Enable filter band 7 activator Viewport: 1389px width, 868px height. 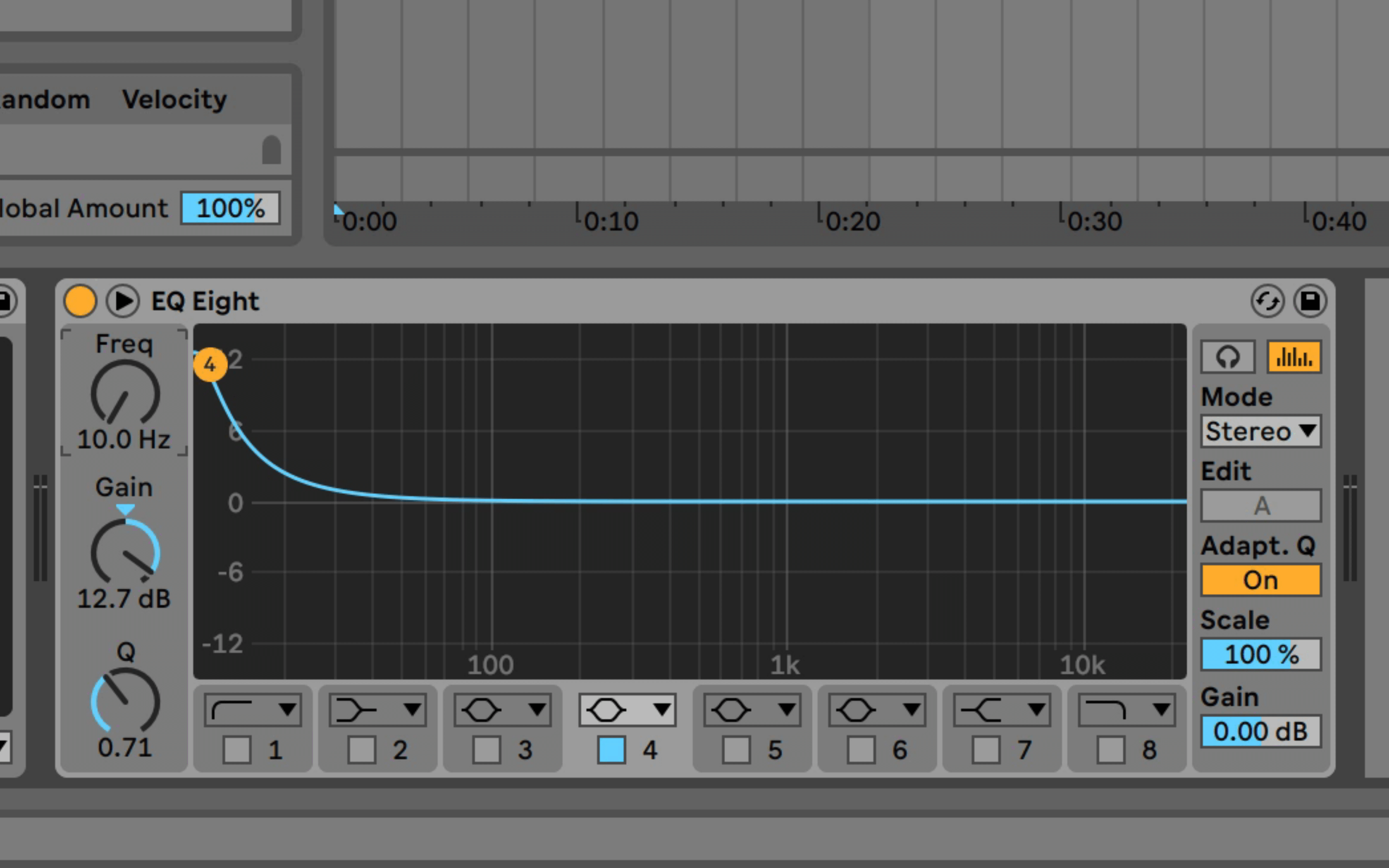(986, 750)
